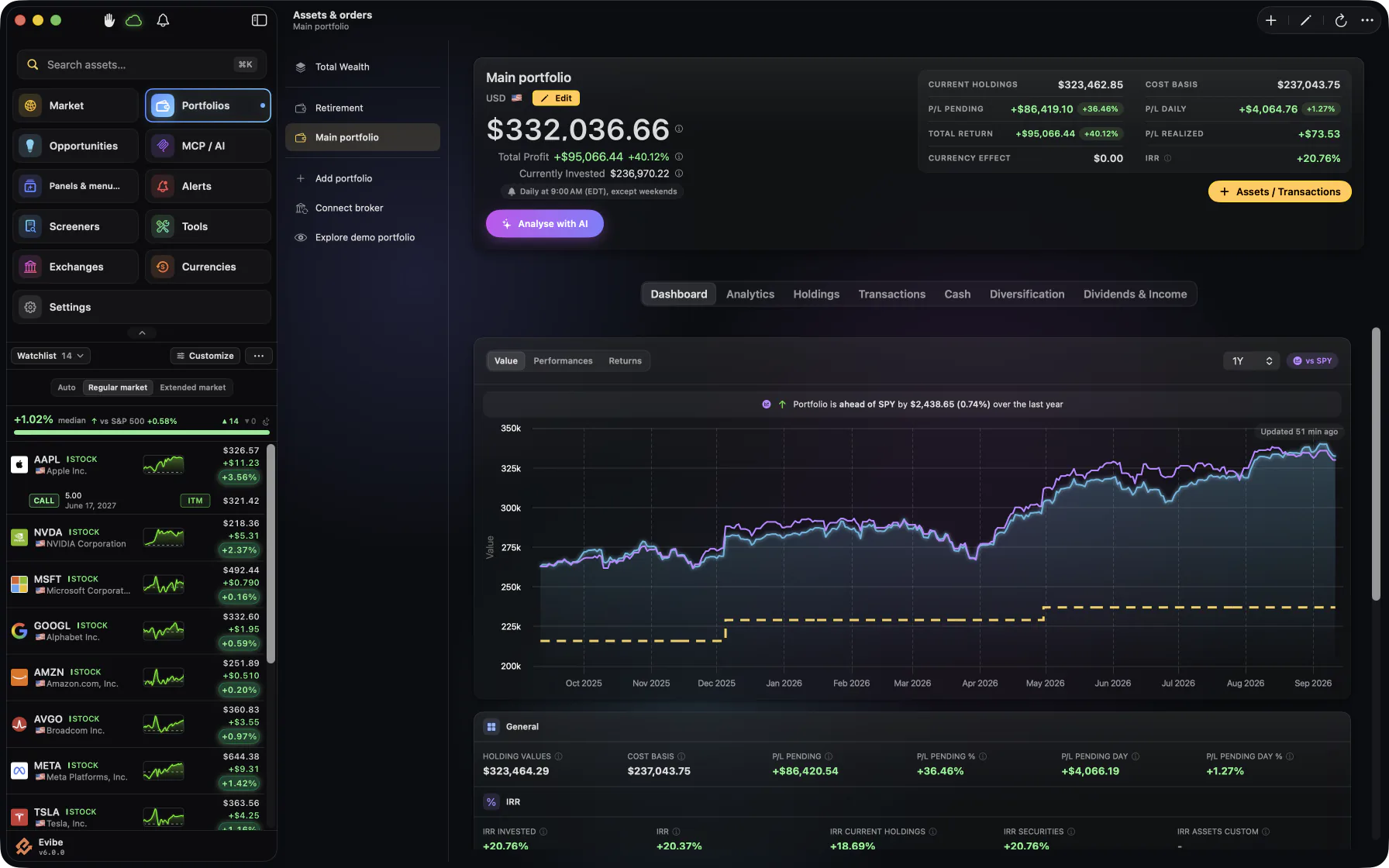
Task: Click Add portfolio
Action: [363, 178]
